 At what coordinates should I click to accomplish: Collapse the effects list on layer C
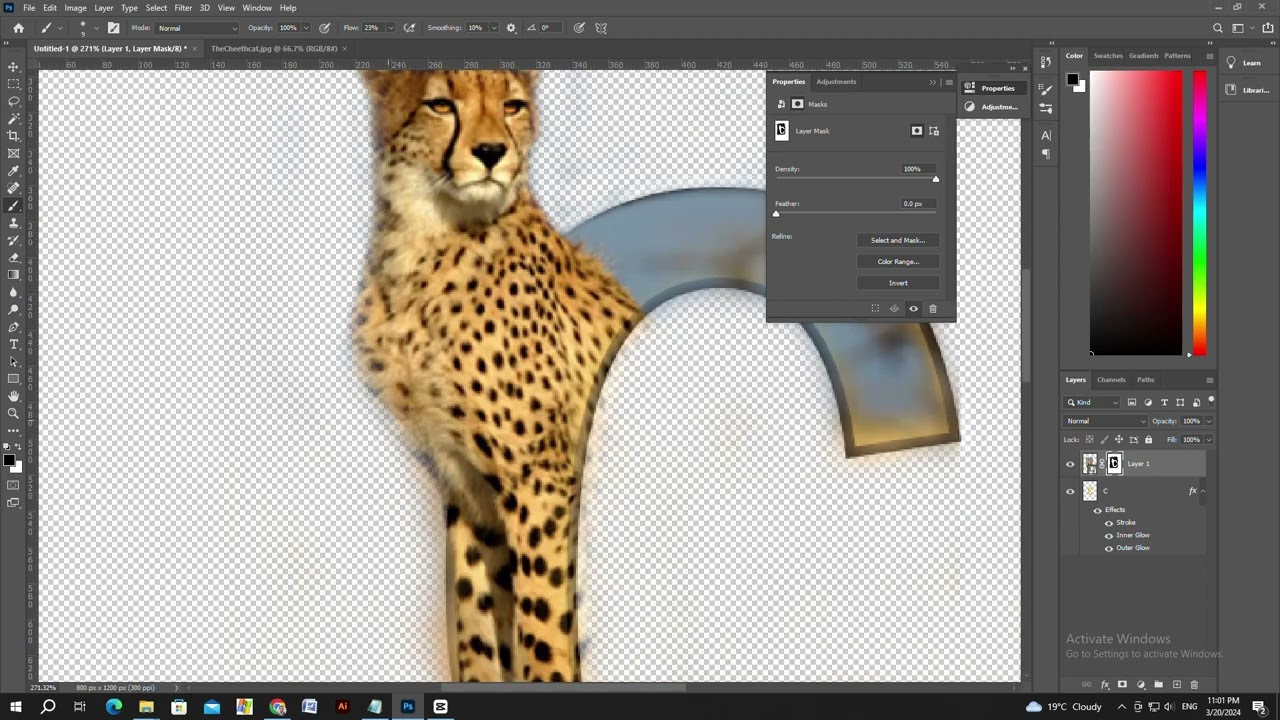[1202, 491]
